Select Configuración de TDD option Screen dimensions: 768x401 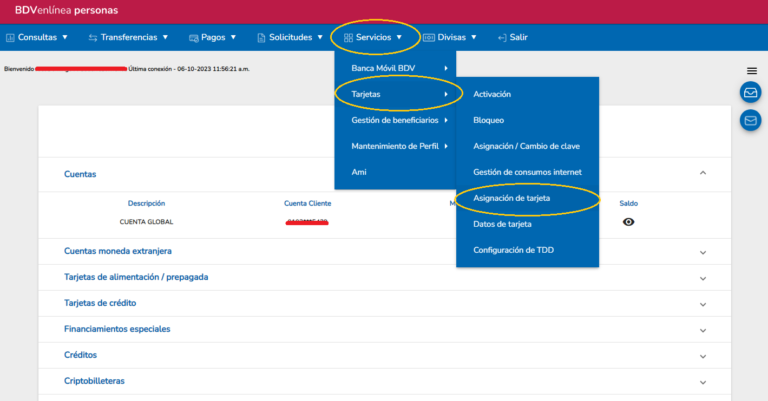[528, 250]
